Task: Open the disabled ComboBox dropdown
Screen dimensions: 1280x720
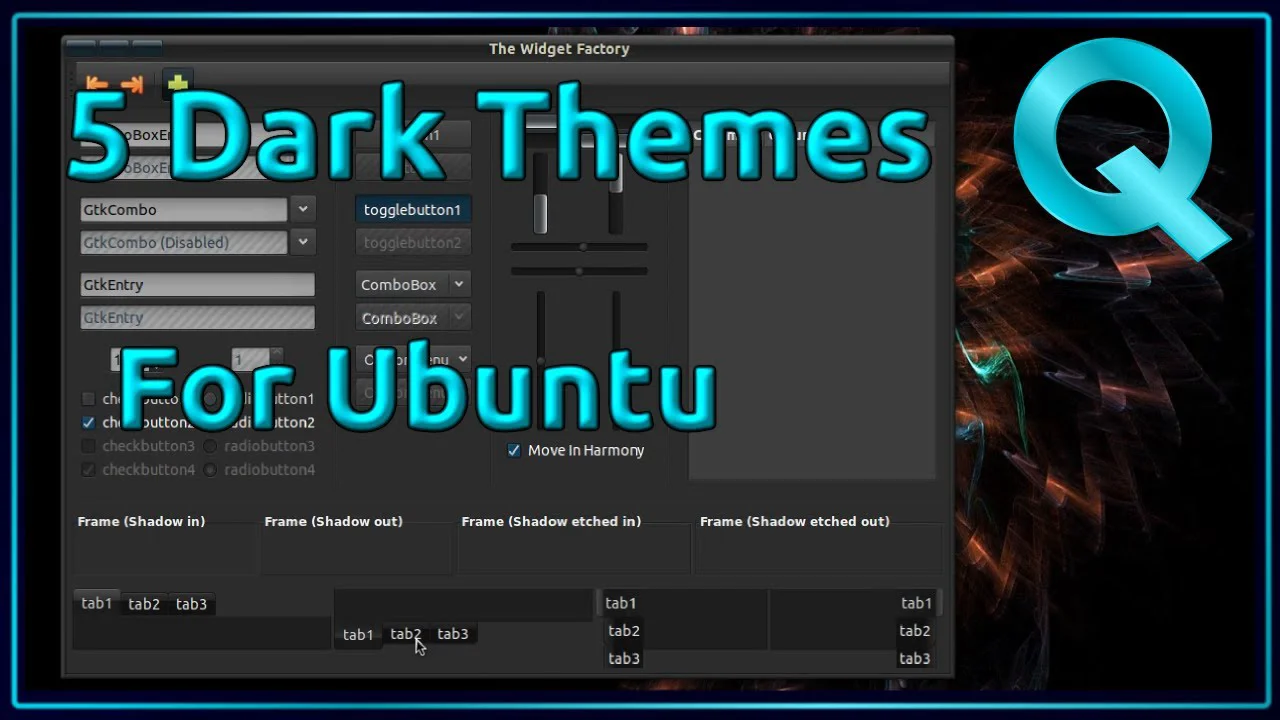Action: coord(413,318)
